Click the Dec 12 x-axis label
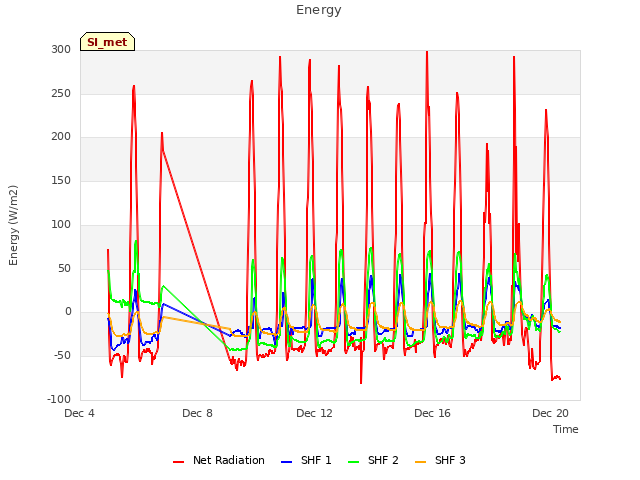Screen dimensions: 640x480 (314, 413)
